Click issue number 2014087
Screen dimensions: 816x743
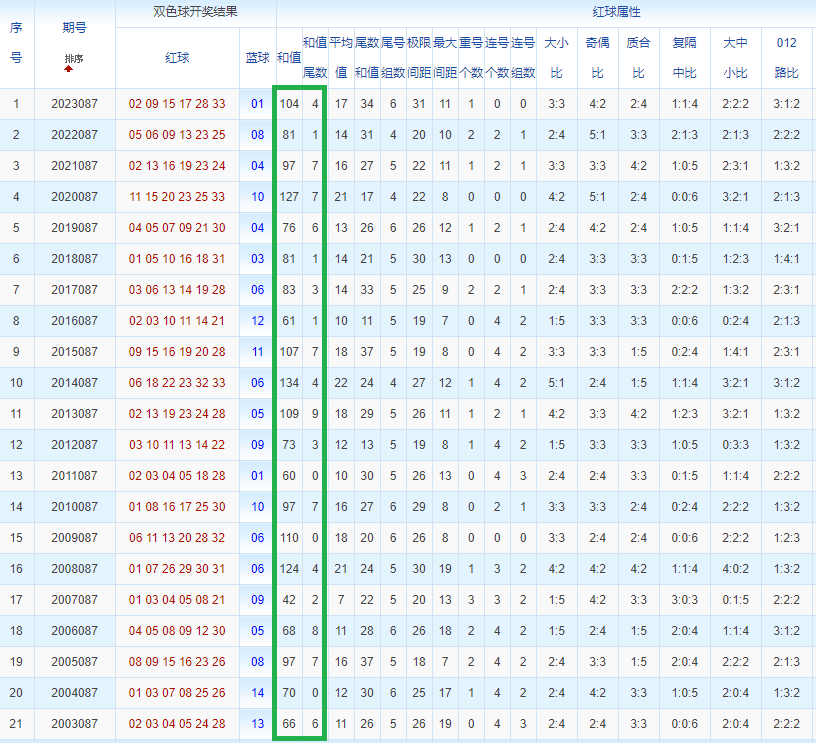coord(74,383)
